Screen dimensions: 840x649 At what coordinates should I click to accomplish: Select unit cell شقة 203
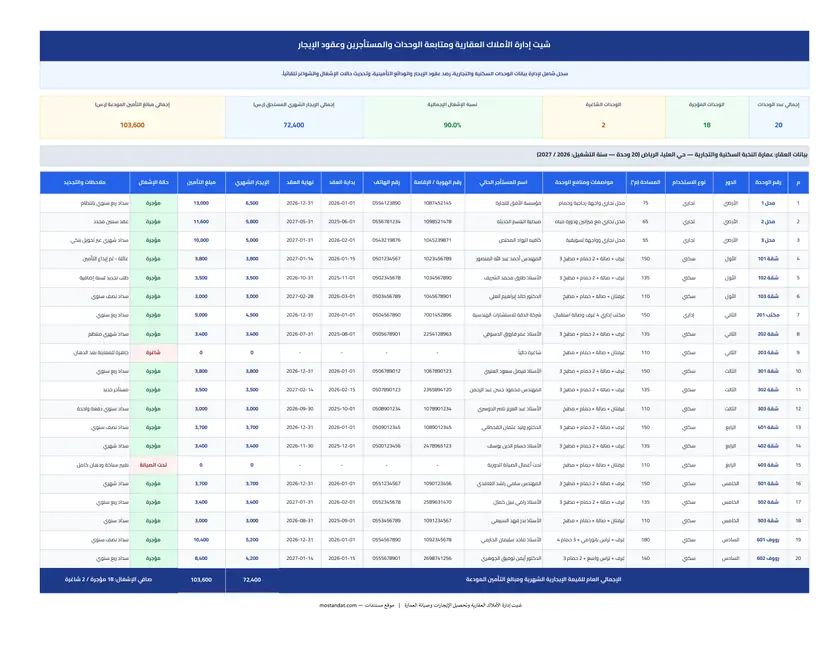point(768,353)
